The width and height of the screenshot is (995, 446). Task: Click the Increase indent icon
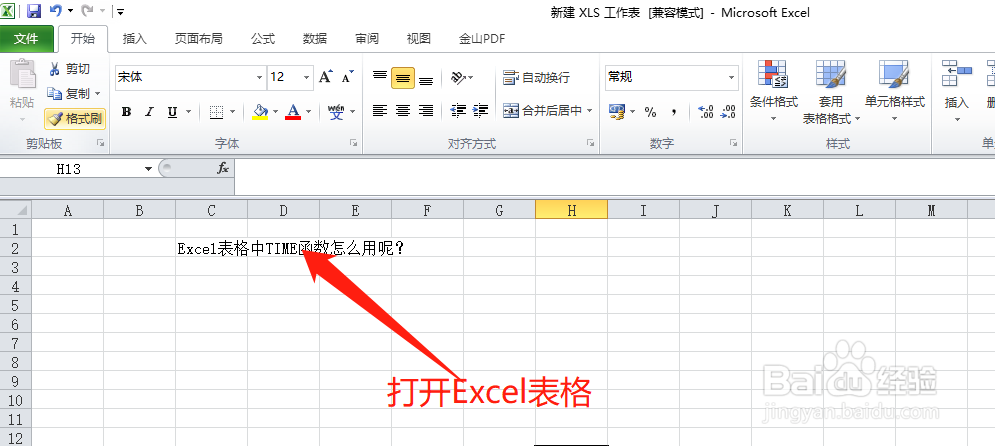pos(481,111)
